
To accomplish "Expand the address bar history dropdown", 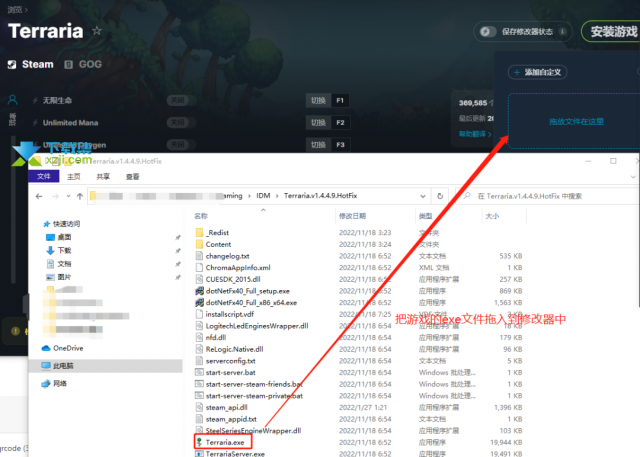I will click(423, 196).
